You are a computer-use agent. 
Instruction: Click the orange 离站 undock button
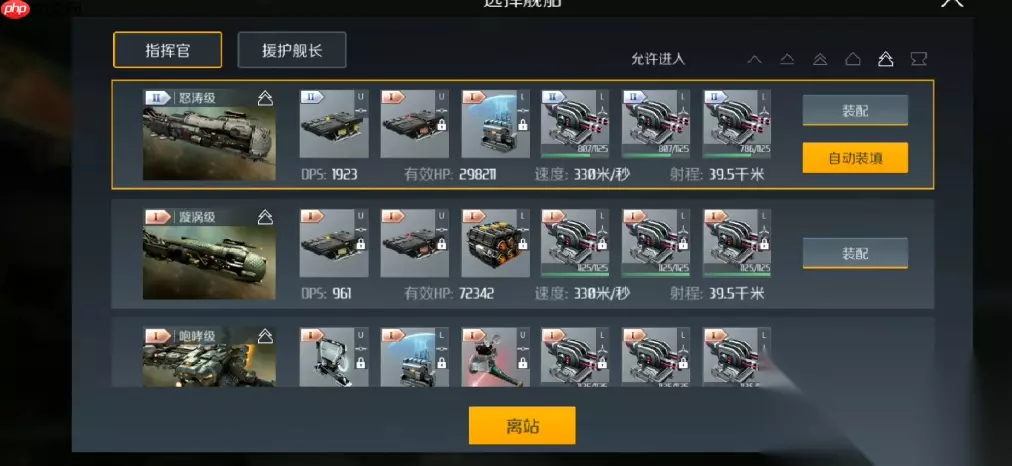(522, 425)
